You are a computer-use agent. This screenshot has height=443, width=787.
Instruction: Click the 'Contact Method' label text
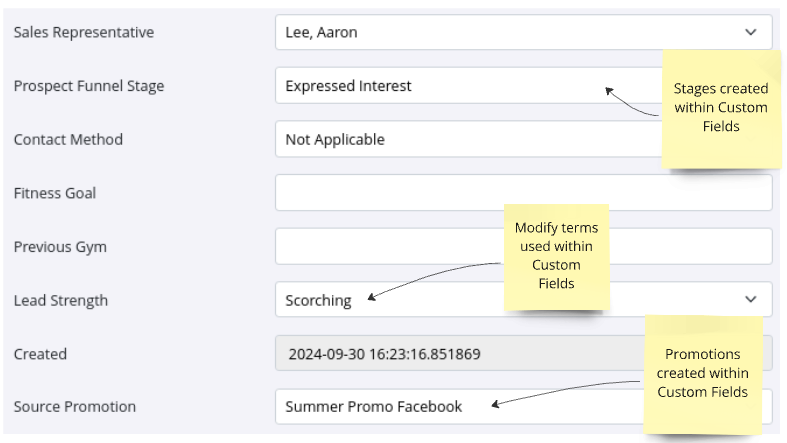click(68, 140)
